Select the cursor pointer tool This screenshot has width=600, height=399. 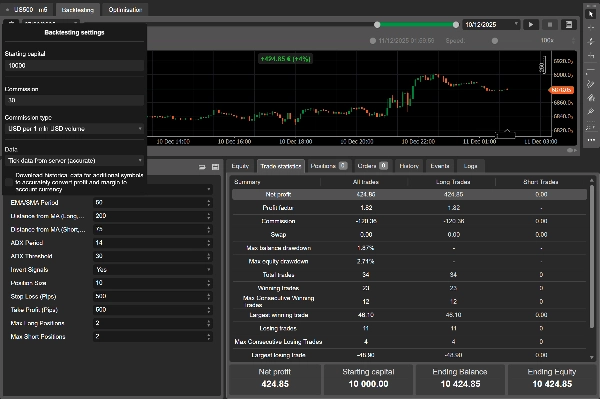pyautogui.click(x=591, y=14)
